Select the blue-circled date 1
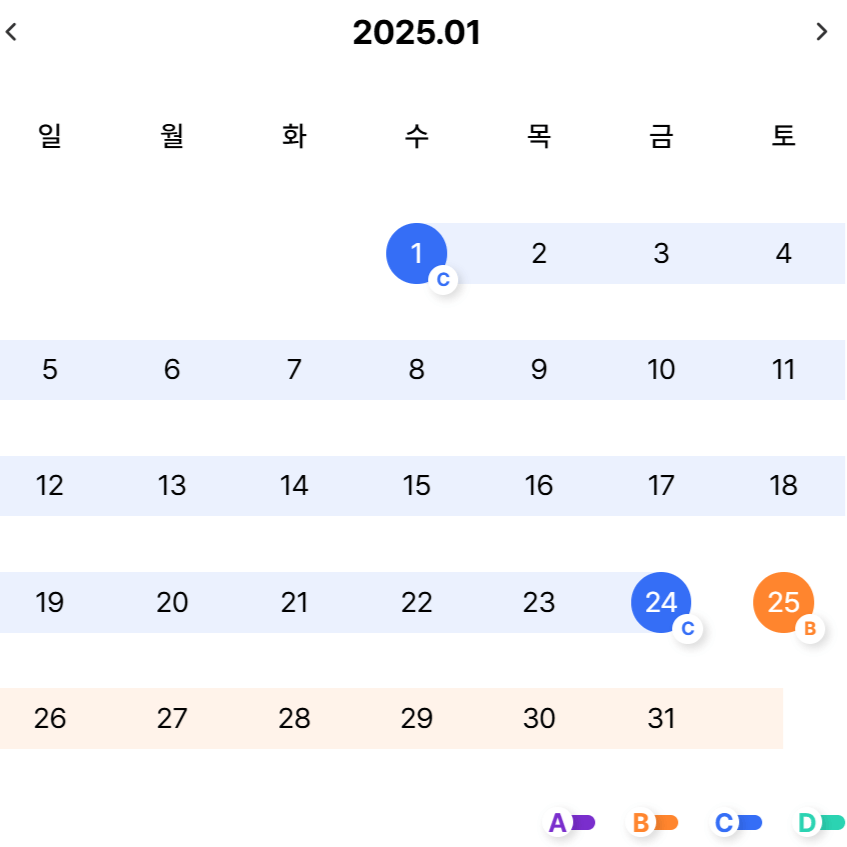 pos(416,253)
